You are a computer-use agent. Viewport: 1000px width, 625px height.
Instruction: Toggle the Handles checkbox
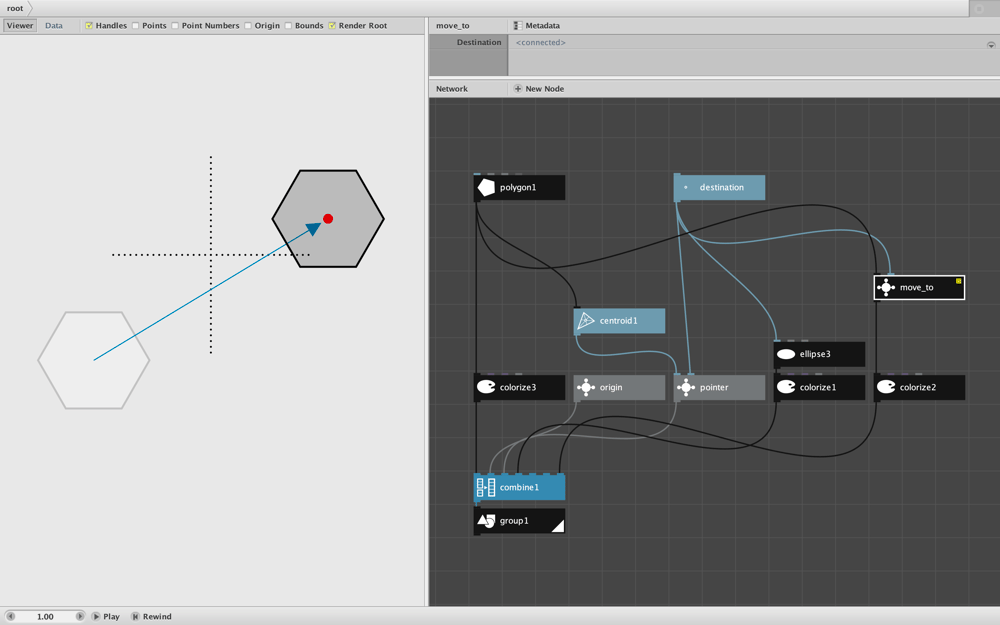point(89,26)
